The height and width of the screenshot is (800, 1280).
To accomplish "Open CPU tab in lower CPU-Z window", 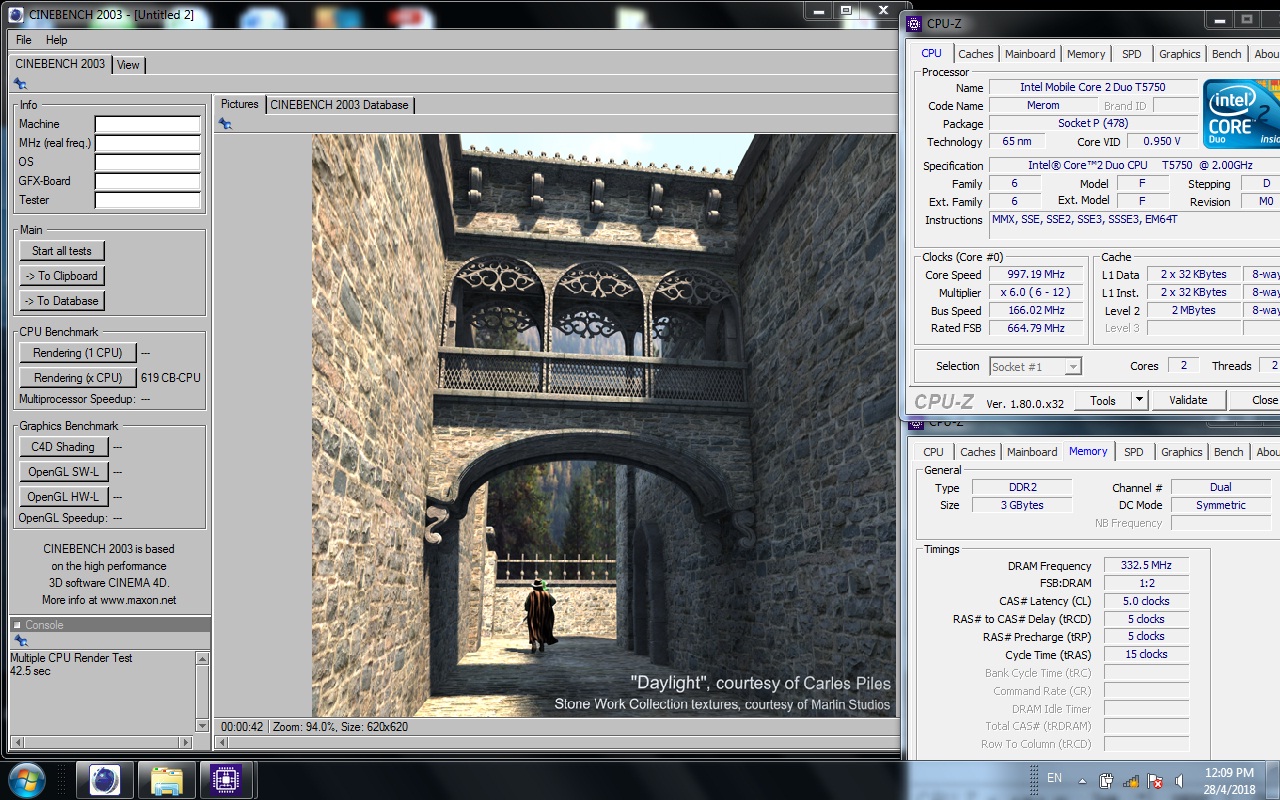I will pos(933,452).
